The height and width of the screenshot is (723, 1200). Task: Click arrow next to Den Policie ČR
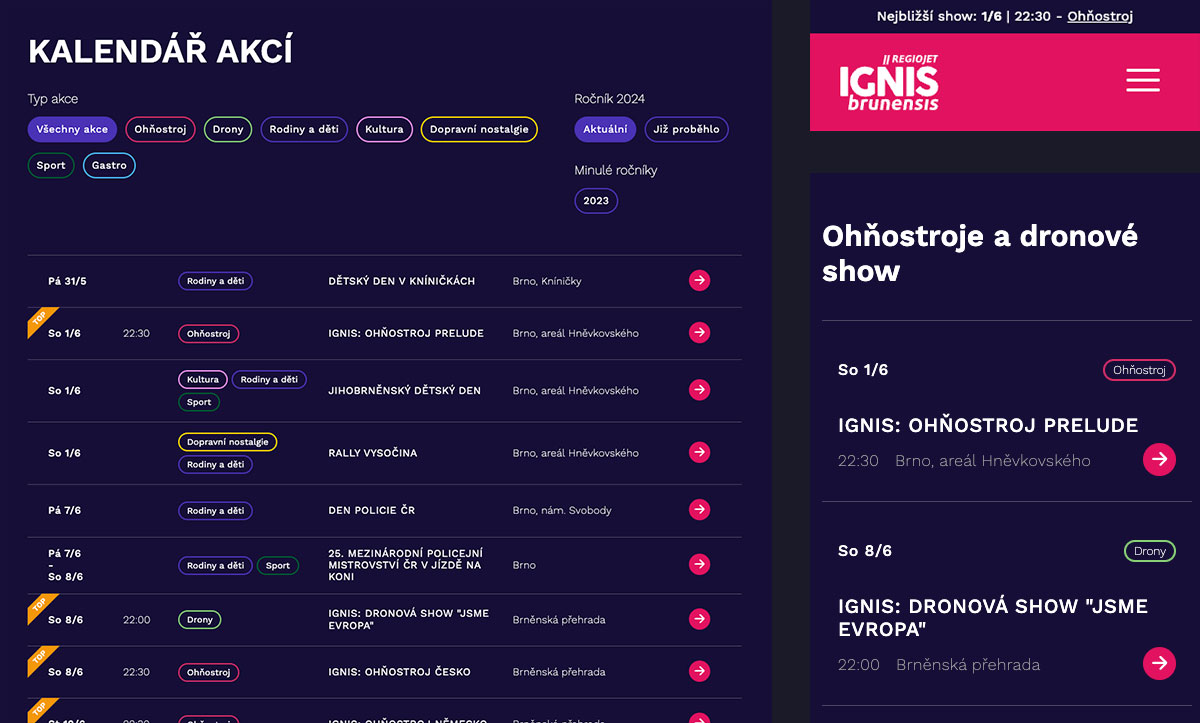(699, 510)
